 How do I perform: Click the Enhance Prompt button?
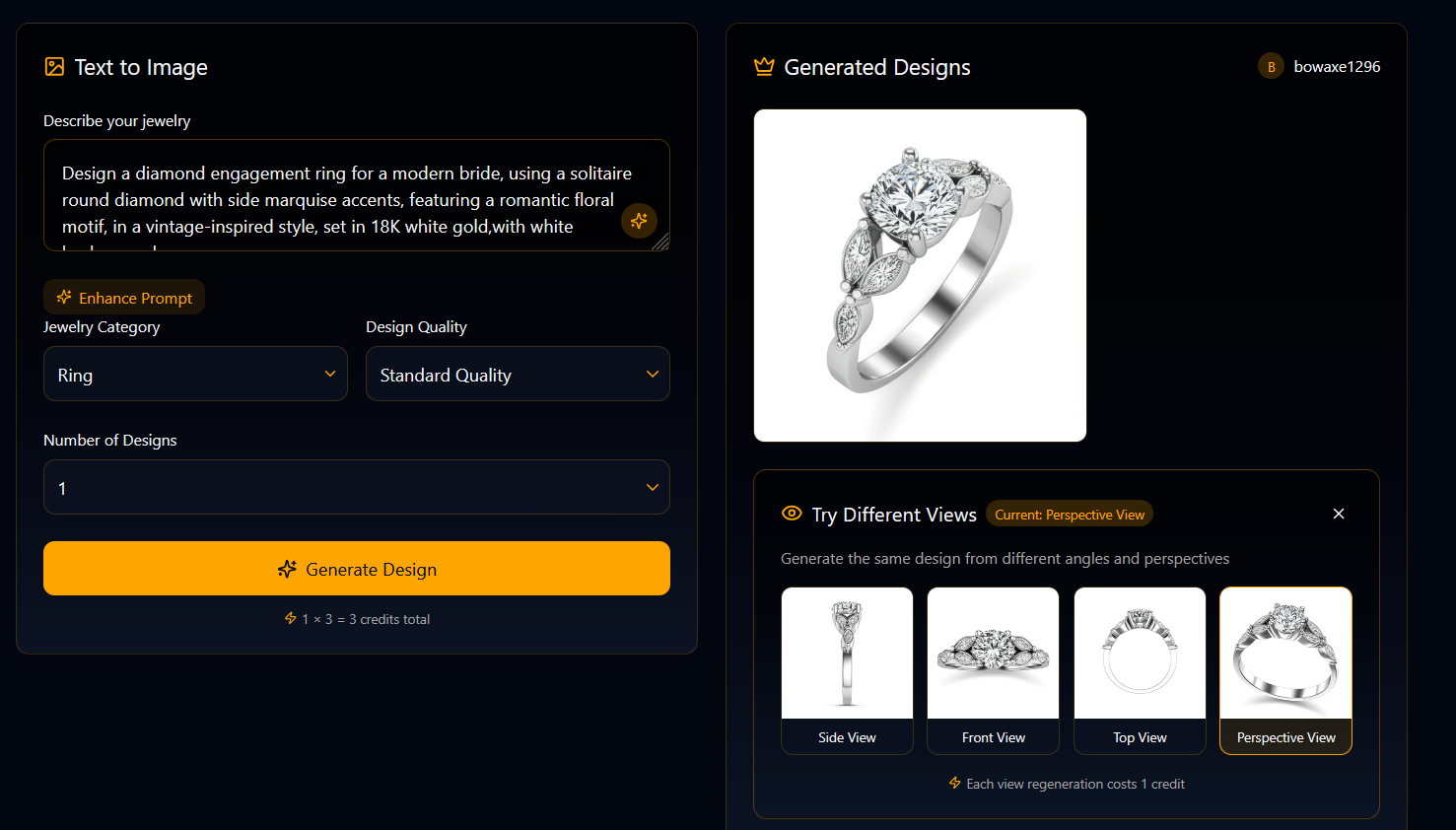(x=124, y=297)
